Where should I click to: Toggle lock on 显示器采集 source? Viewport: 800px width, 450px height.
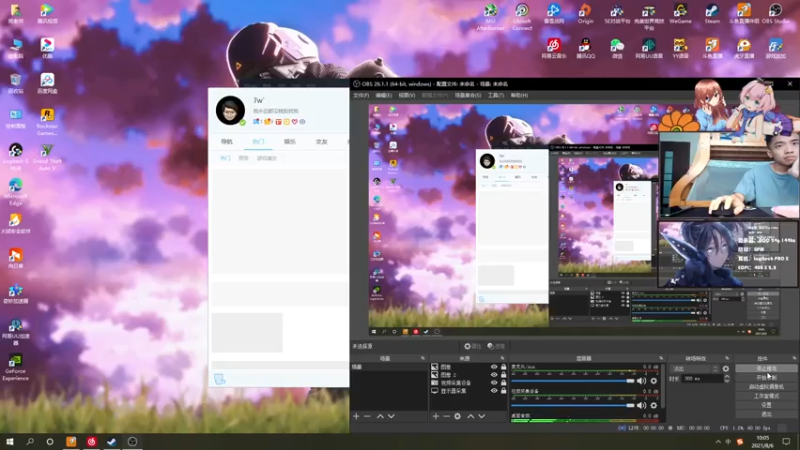(x=504, y=391)
